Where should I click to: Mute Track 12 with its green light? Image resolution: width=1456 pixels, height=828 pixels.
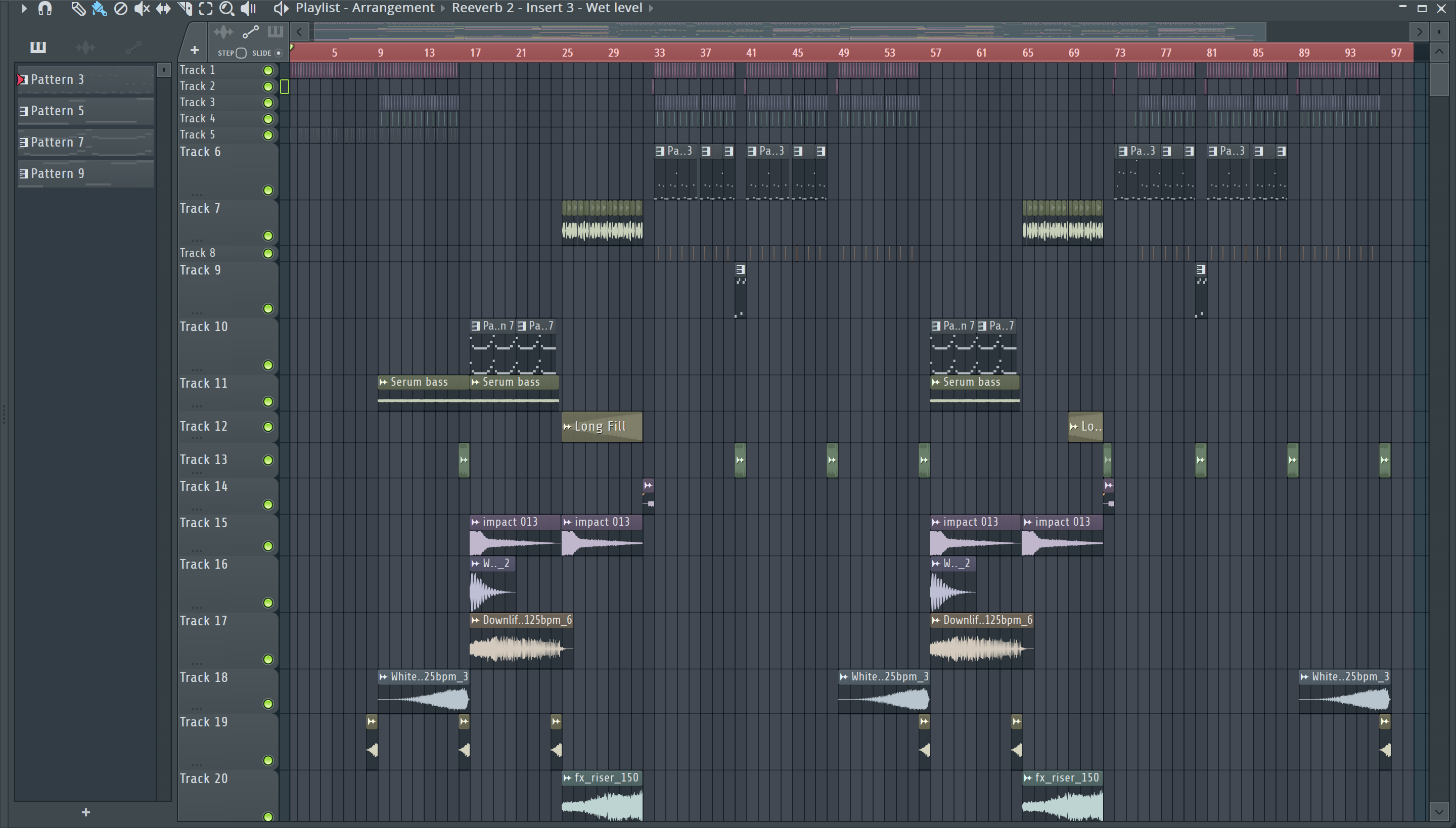click(x=268, y=427)
